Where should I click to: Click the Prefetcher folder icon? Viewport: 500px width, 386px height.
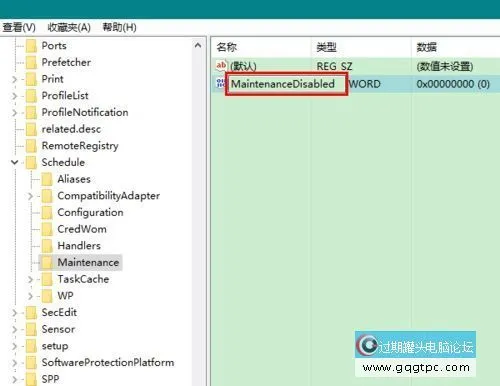click(x=31, y=62)
